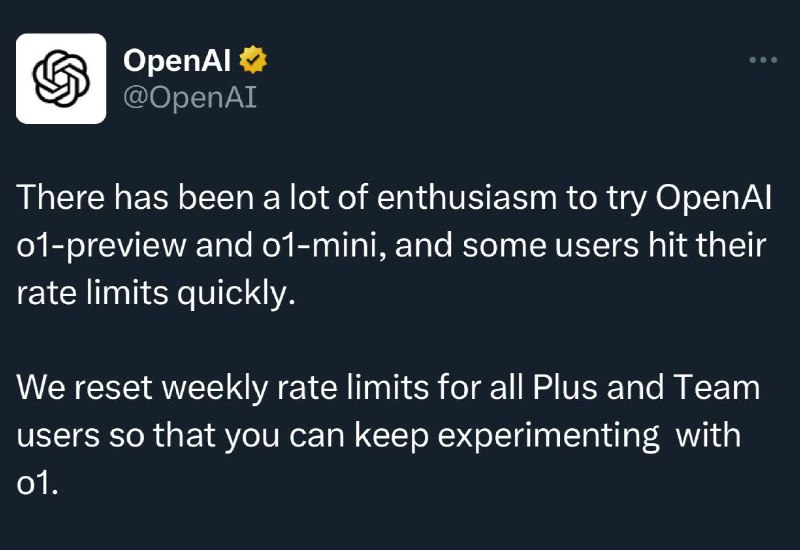
Task: Click the phrase "some users hit their"
Action: (614, 245)
